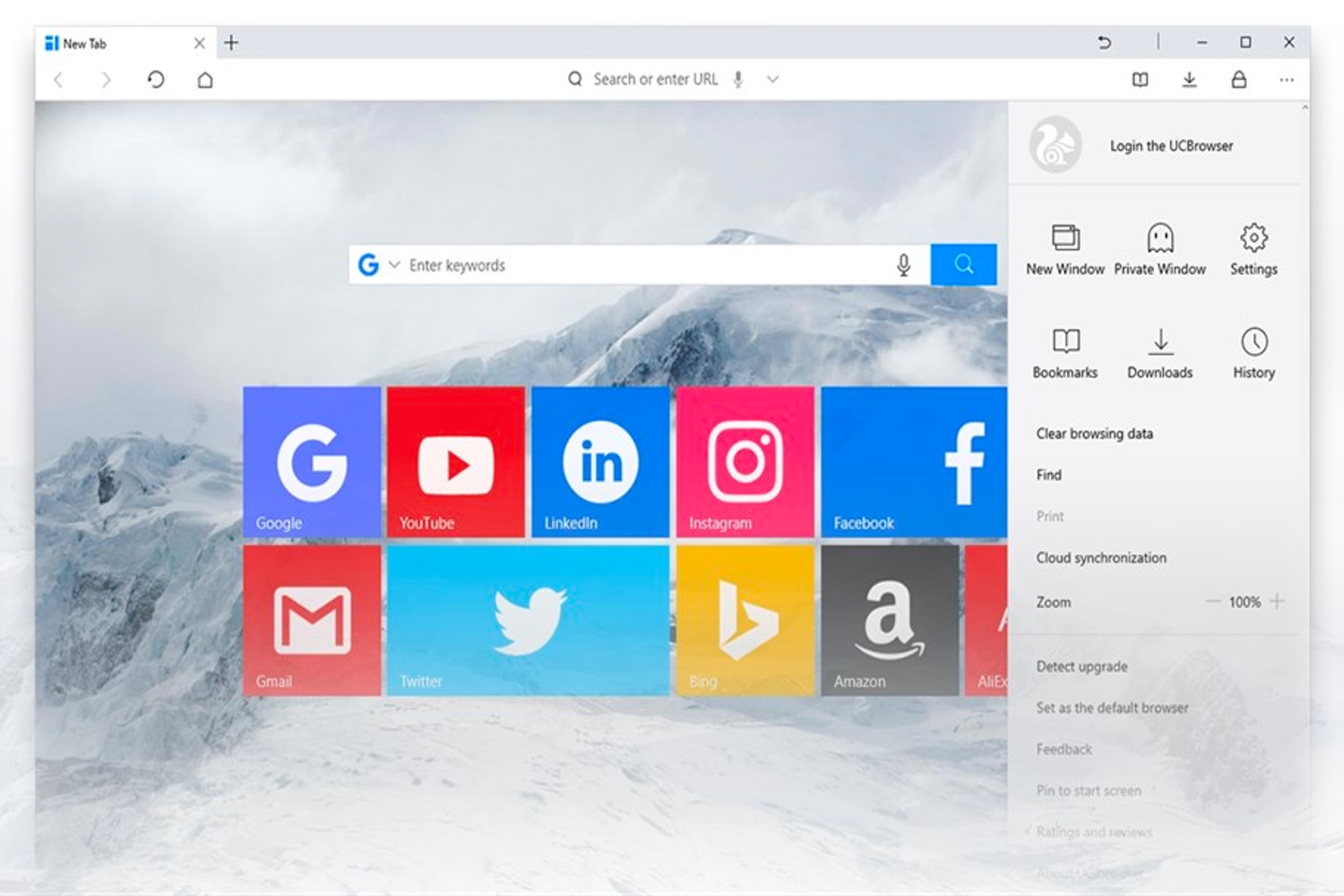The width and height of the screenshot is (1344, 896).
Task: Increase zoom with the plus button
Action: pyautogui.click(x=1278, y=601)
